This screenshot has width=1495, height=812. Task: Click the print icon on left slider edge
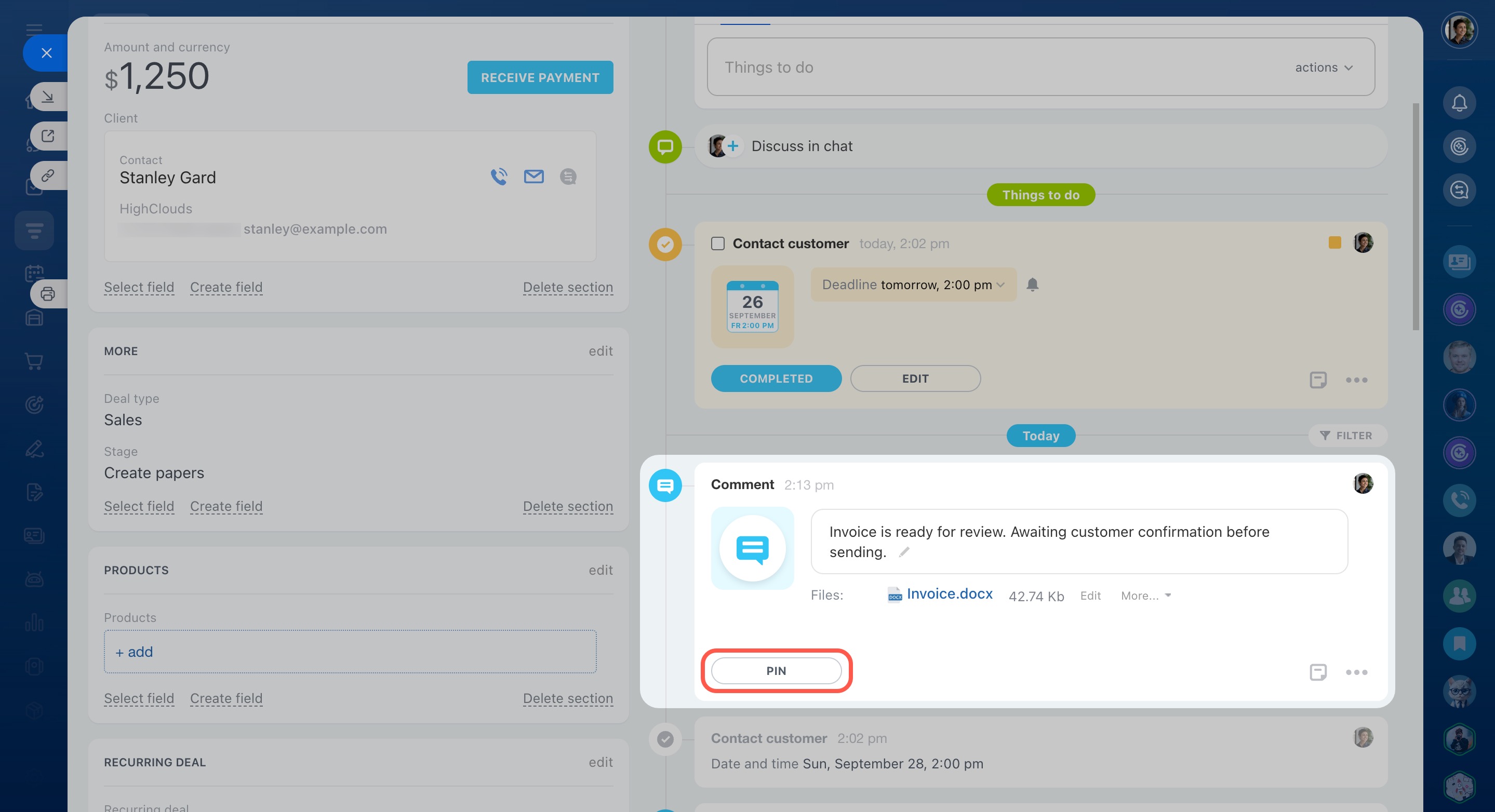[48, 293]
